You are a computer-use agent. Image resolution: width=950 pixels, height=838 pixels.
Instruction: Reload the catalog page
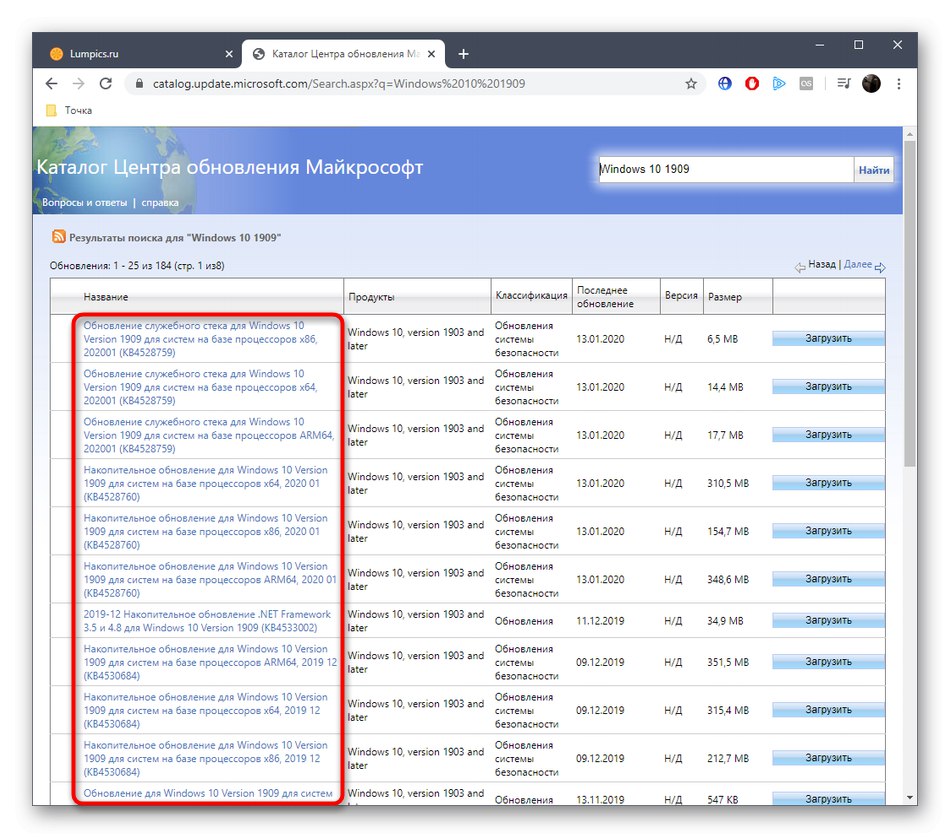pyautogui.click(x=106, y=84)
